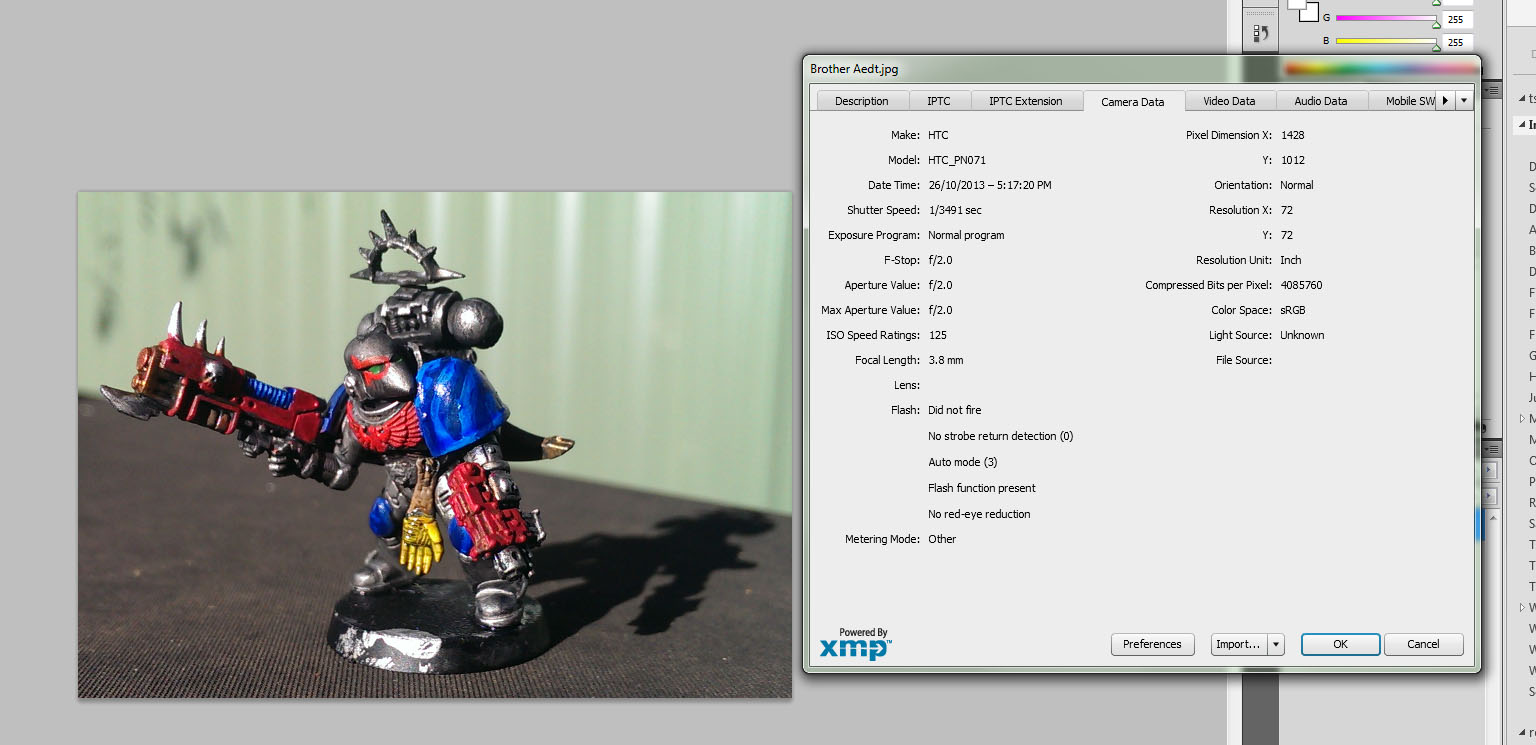Open the History panel icon

1261,32
